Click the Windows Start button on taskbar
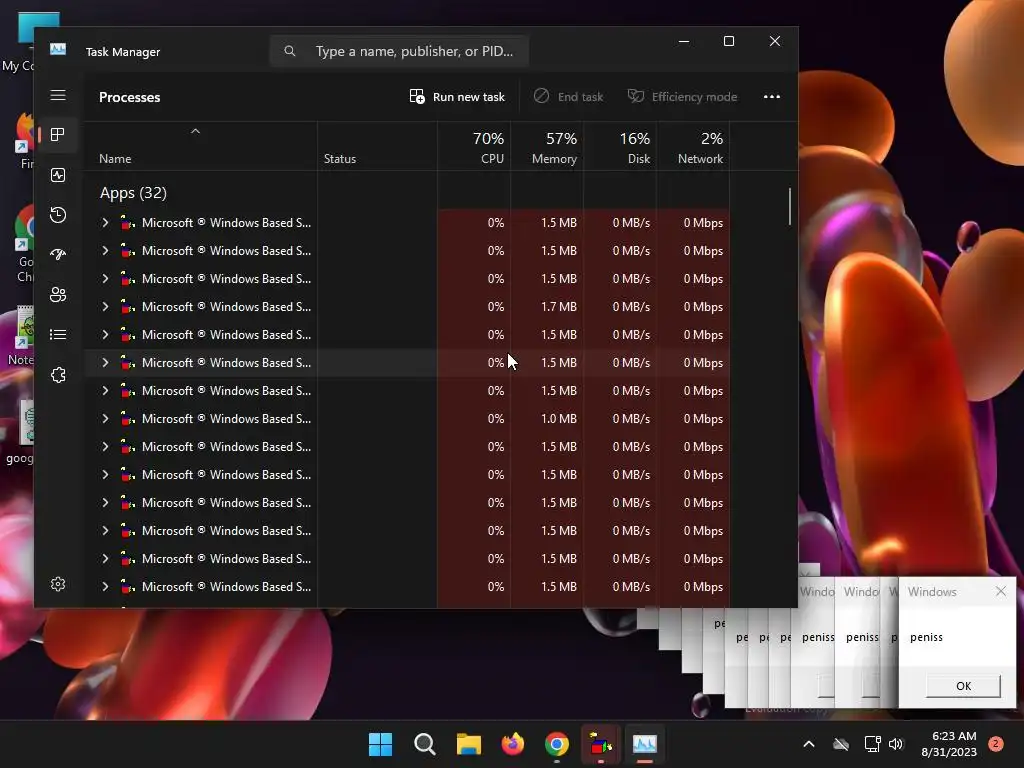 [381, 744]
